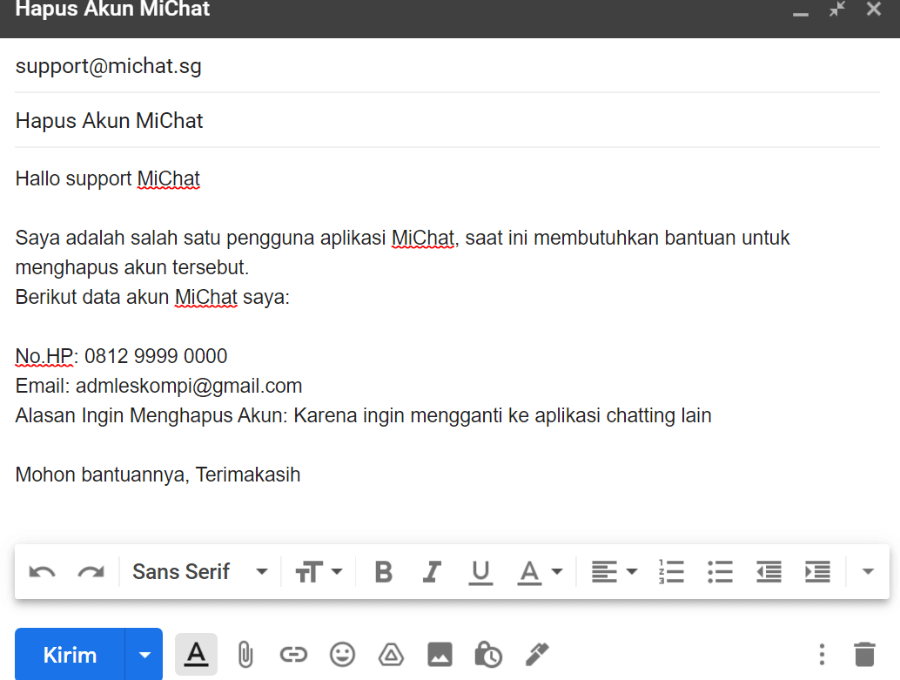The image size is (900, 680).
Task: Discard the draft with the trash icon
Action: point(864,655)
